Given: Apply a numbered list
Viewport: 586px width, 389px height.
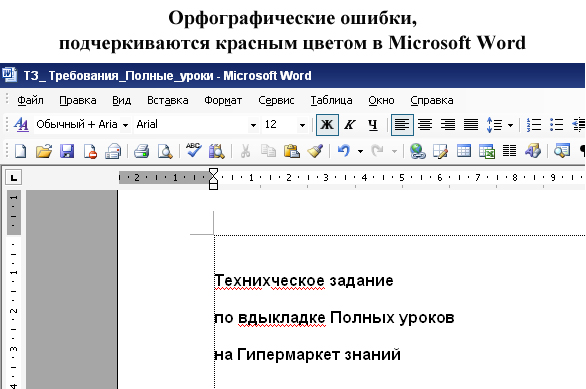Looking at the screenshot, I should point(534,124).
